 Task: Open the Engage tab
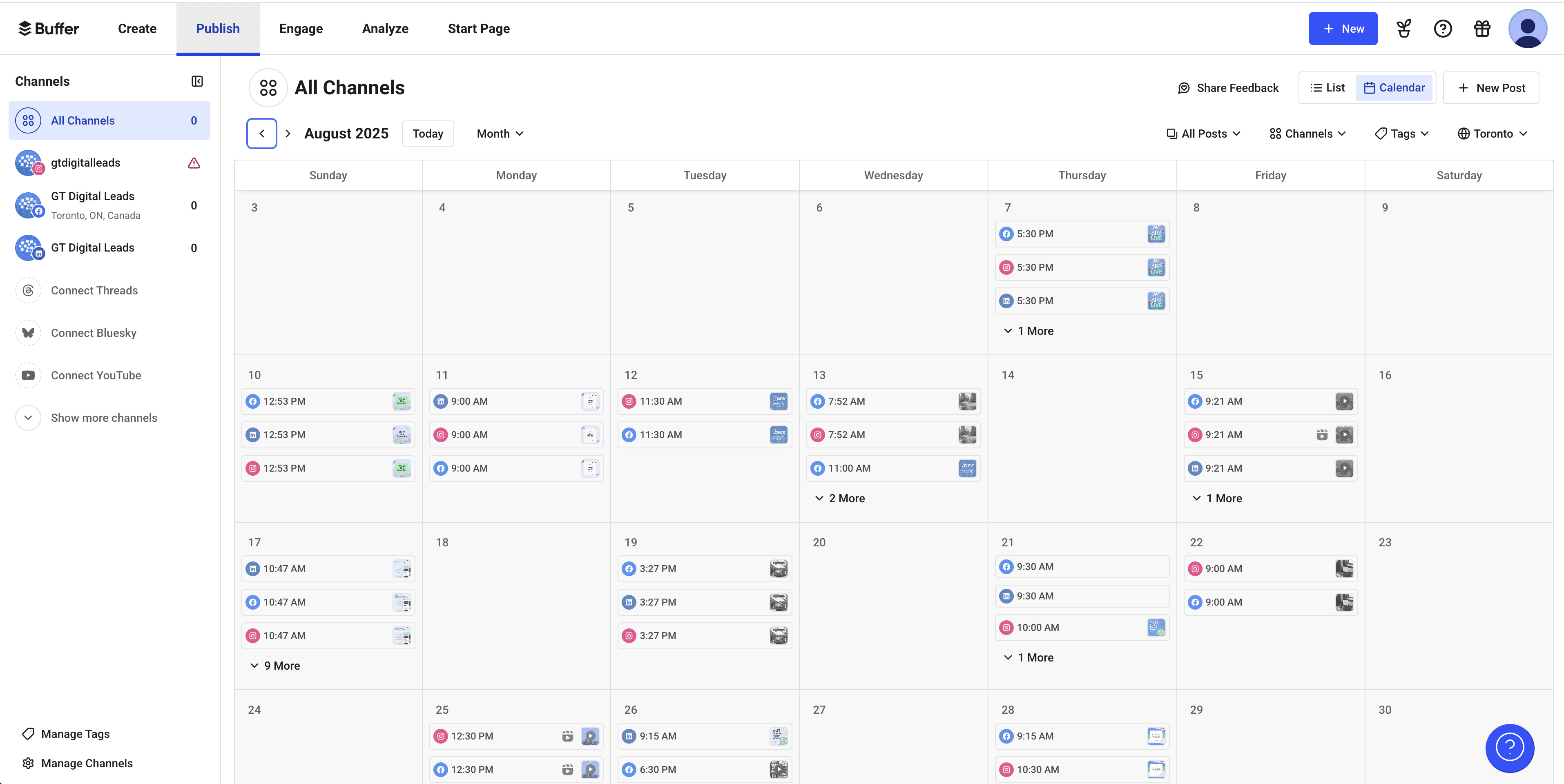(301, 29)
